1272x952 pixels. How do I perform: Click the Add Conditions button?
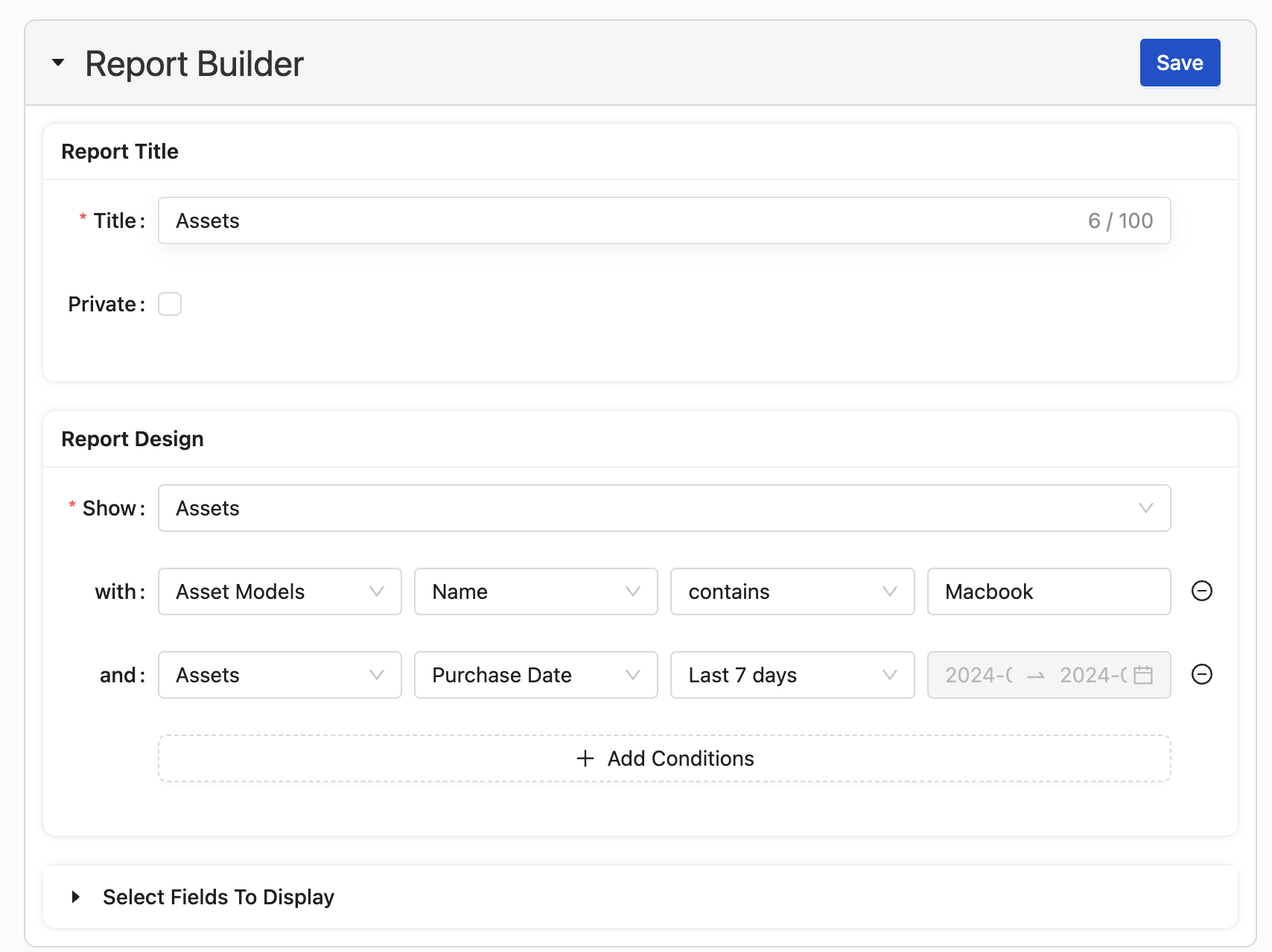click(664, 758)
